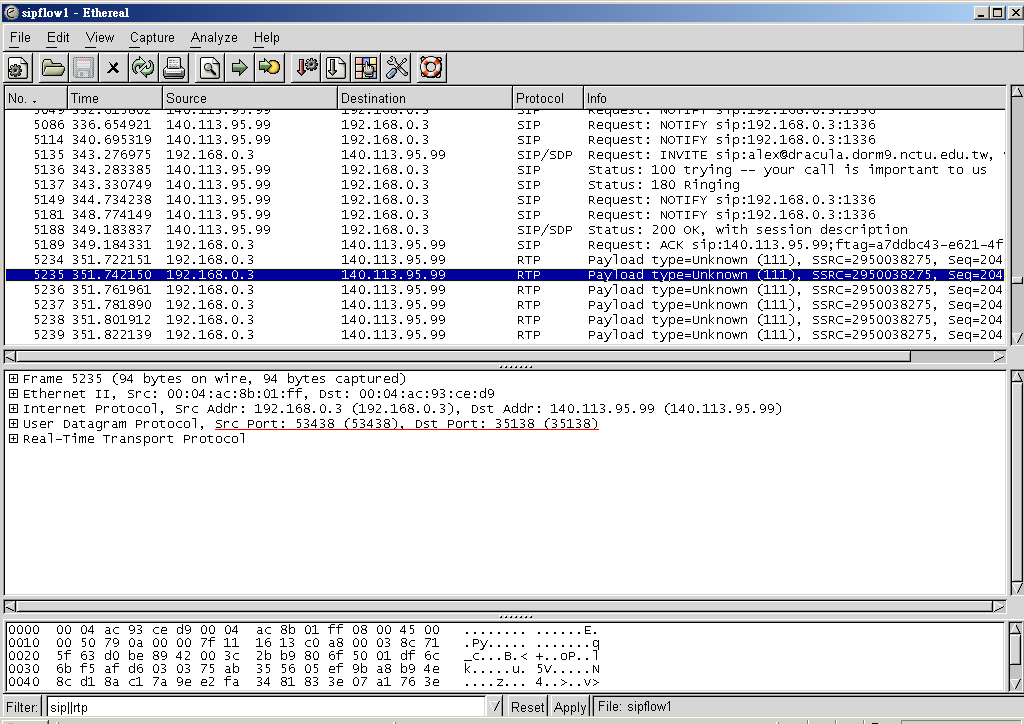Click the Start Capture toolbar icon
Screen dimensions: 1024x724
[x=18, y=68]
